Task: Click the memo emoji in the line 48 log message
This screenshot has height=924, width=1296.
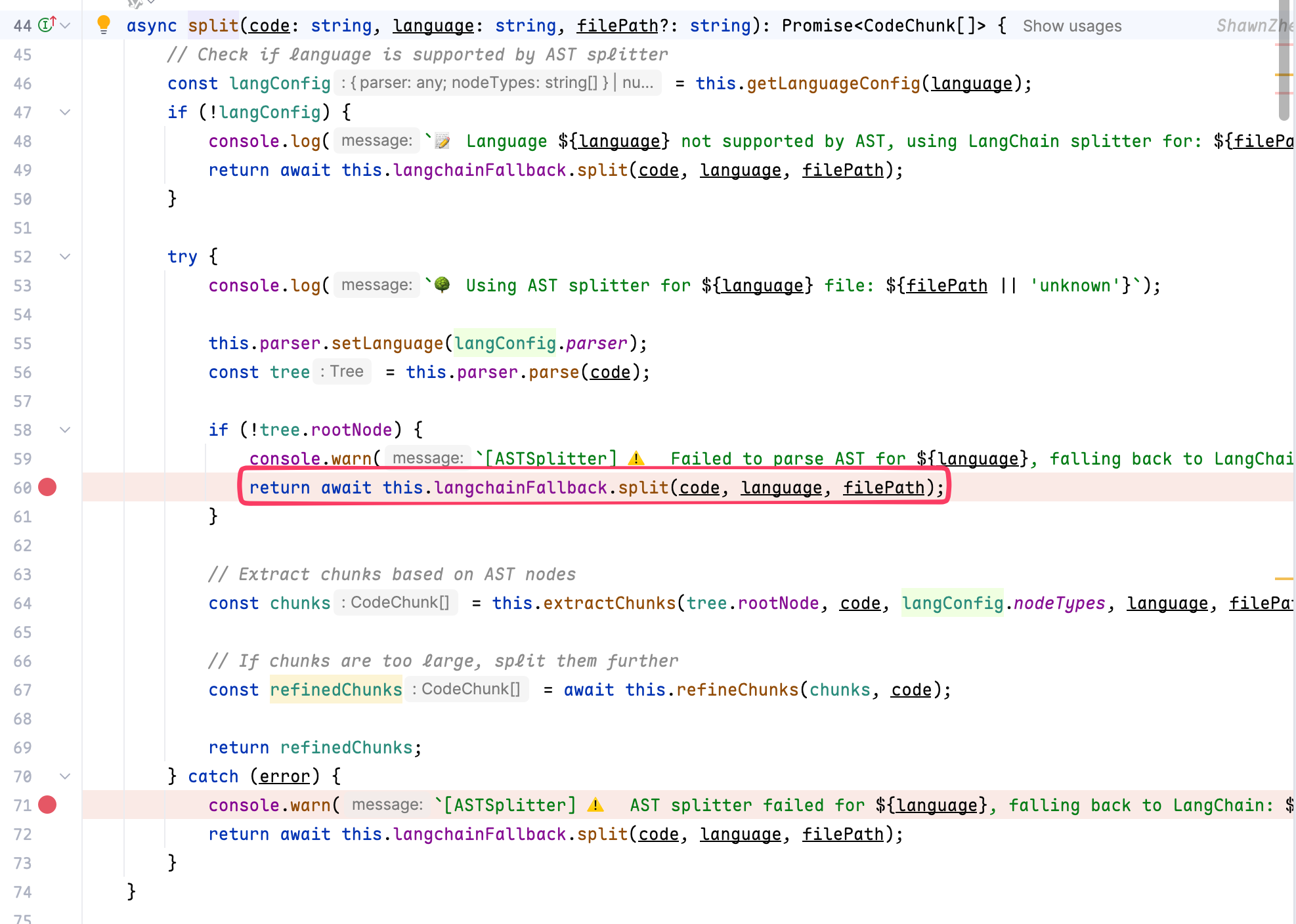Action: (443, 141)
